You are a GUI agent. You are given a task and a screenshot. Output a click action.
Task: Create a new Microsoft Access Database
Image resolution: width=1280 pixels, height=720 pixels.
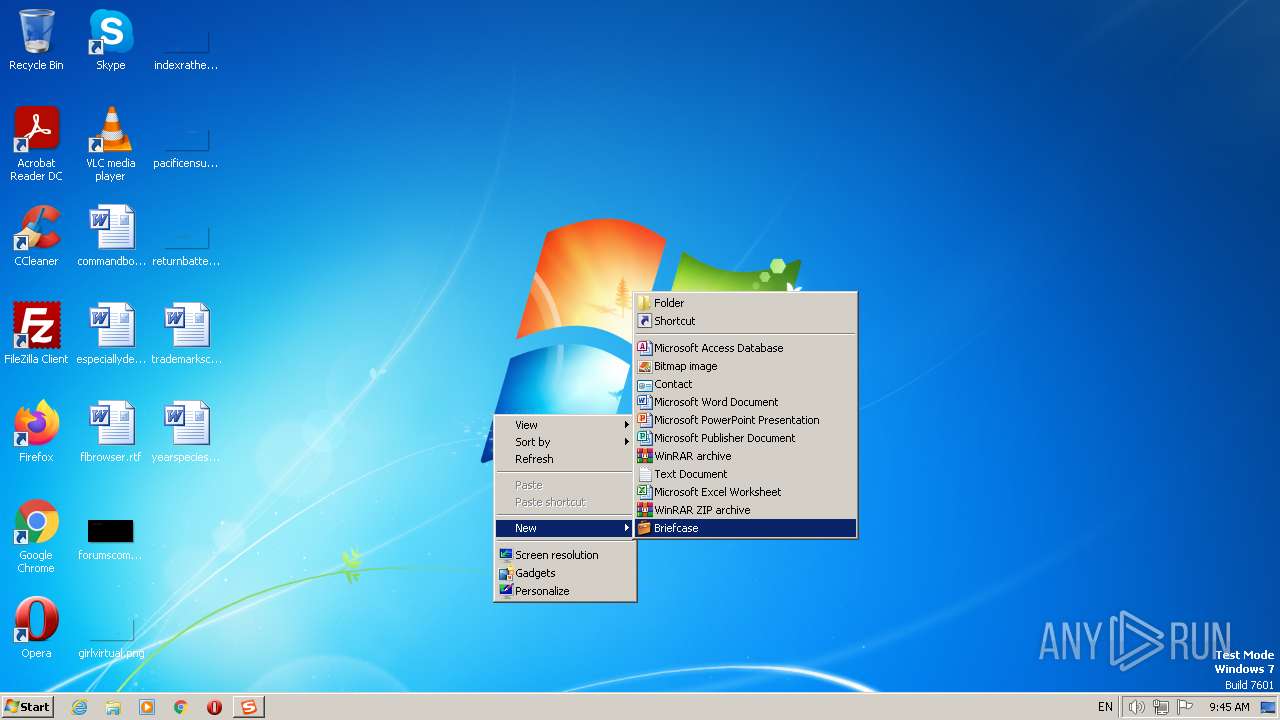pos(746,348)
